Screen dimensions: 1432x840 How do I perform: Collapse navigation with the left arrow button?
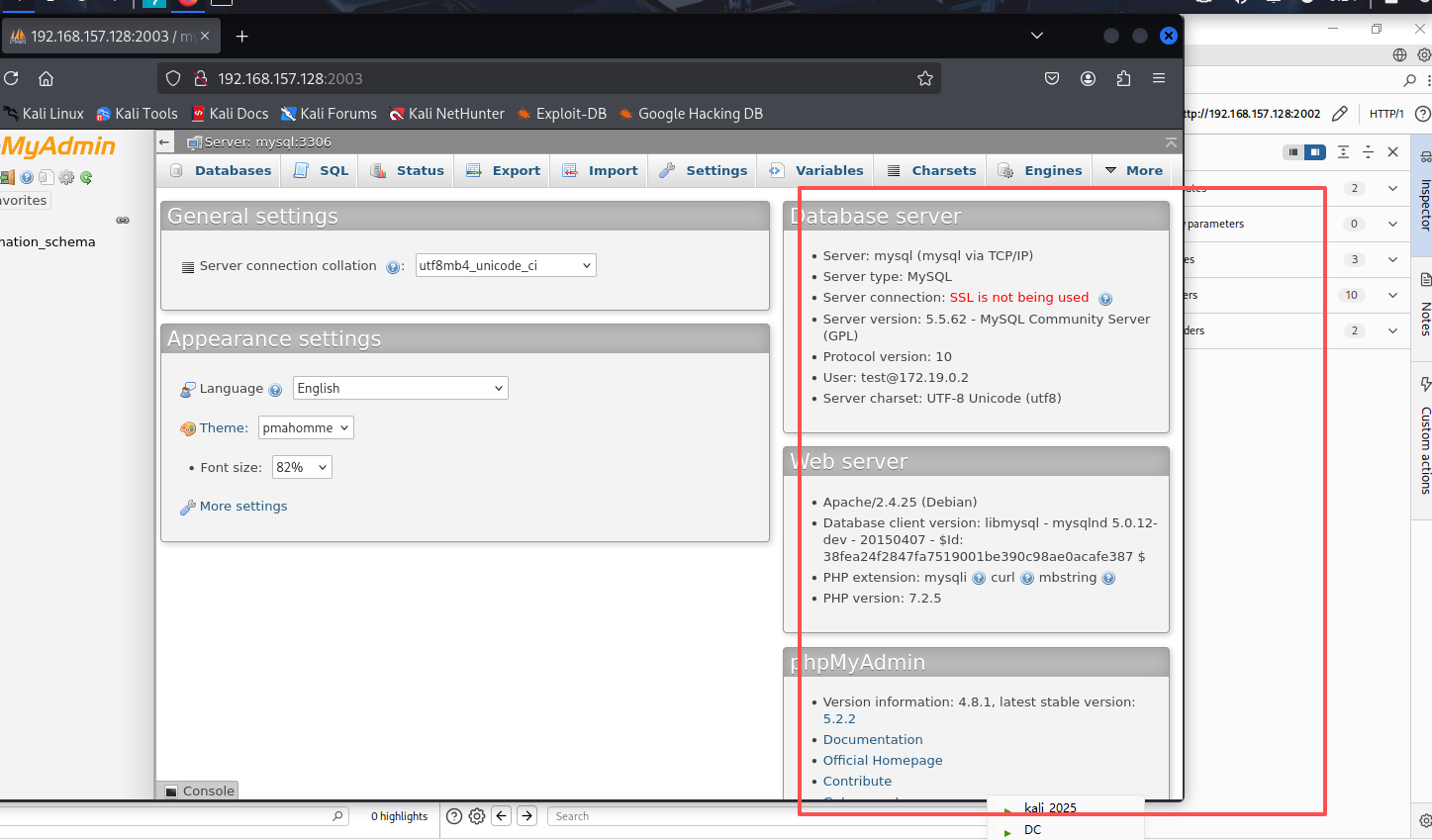pos(165,142)
